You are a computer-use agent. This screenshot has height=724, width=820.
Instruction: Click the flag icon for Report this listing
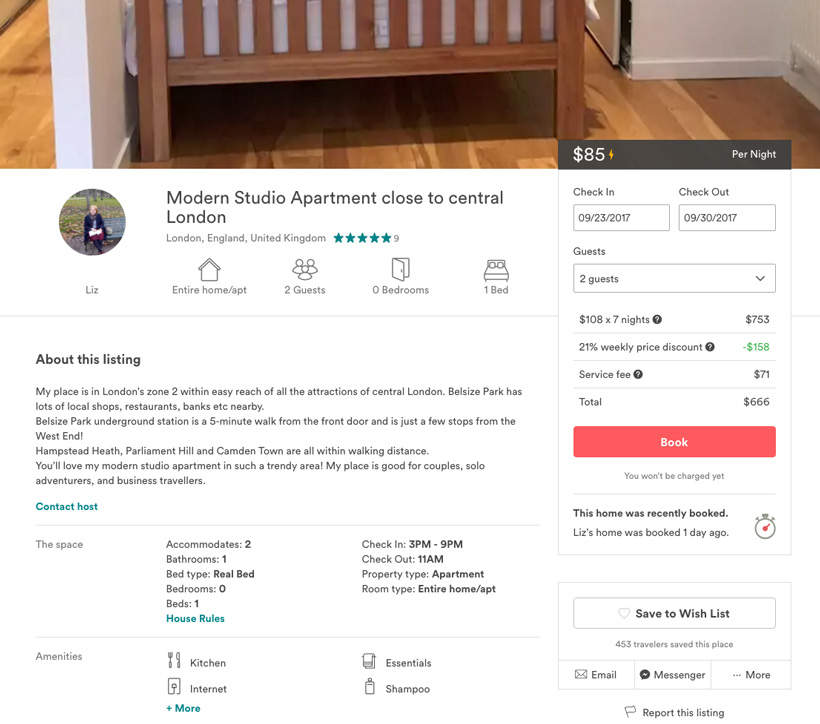click(x=630, y=712)
